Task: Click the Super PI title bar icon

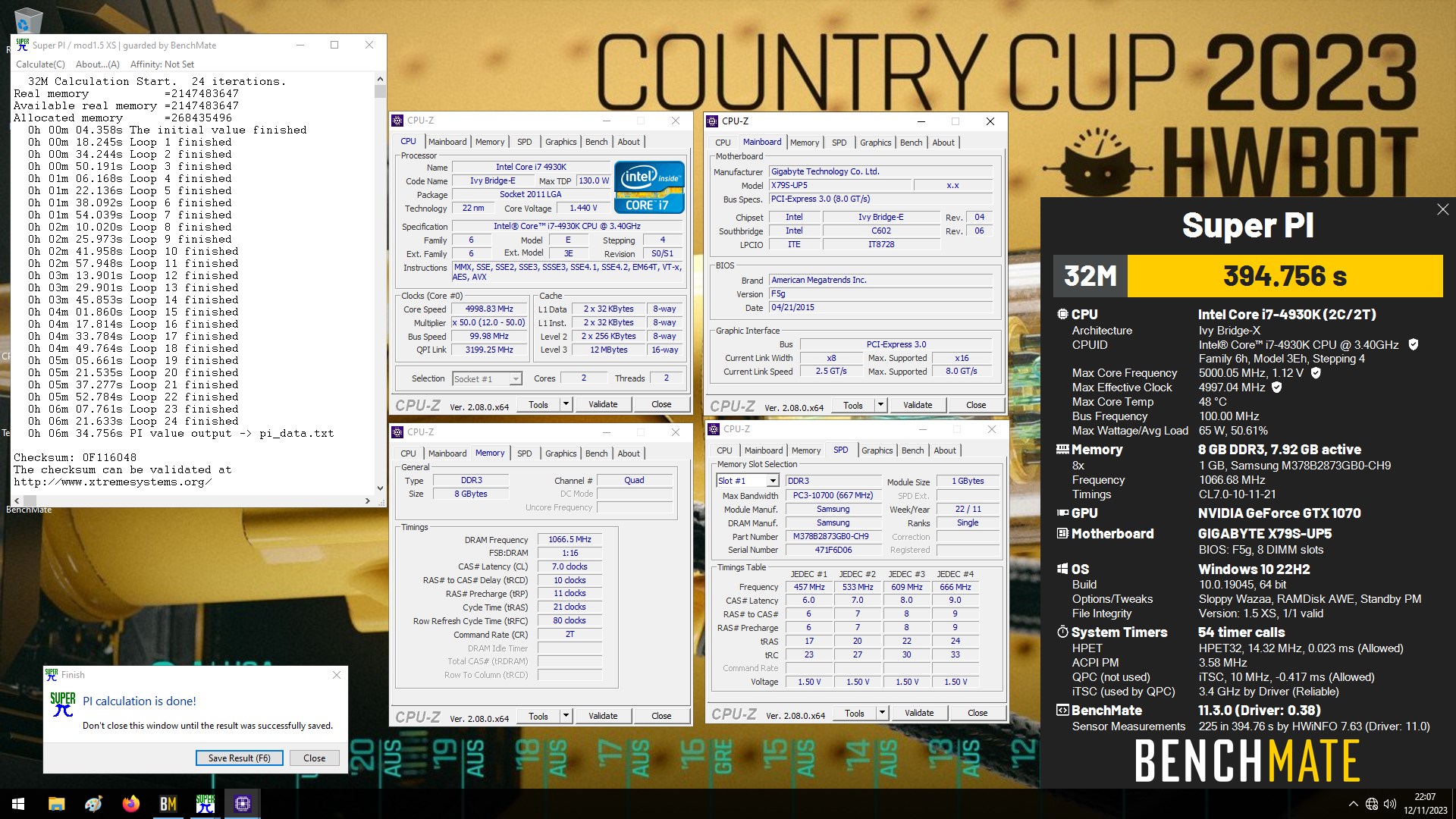Action: [23, 45]
